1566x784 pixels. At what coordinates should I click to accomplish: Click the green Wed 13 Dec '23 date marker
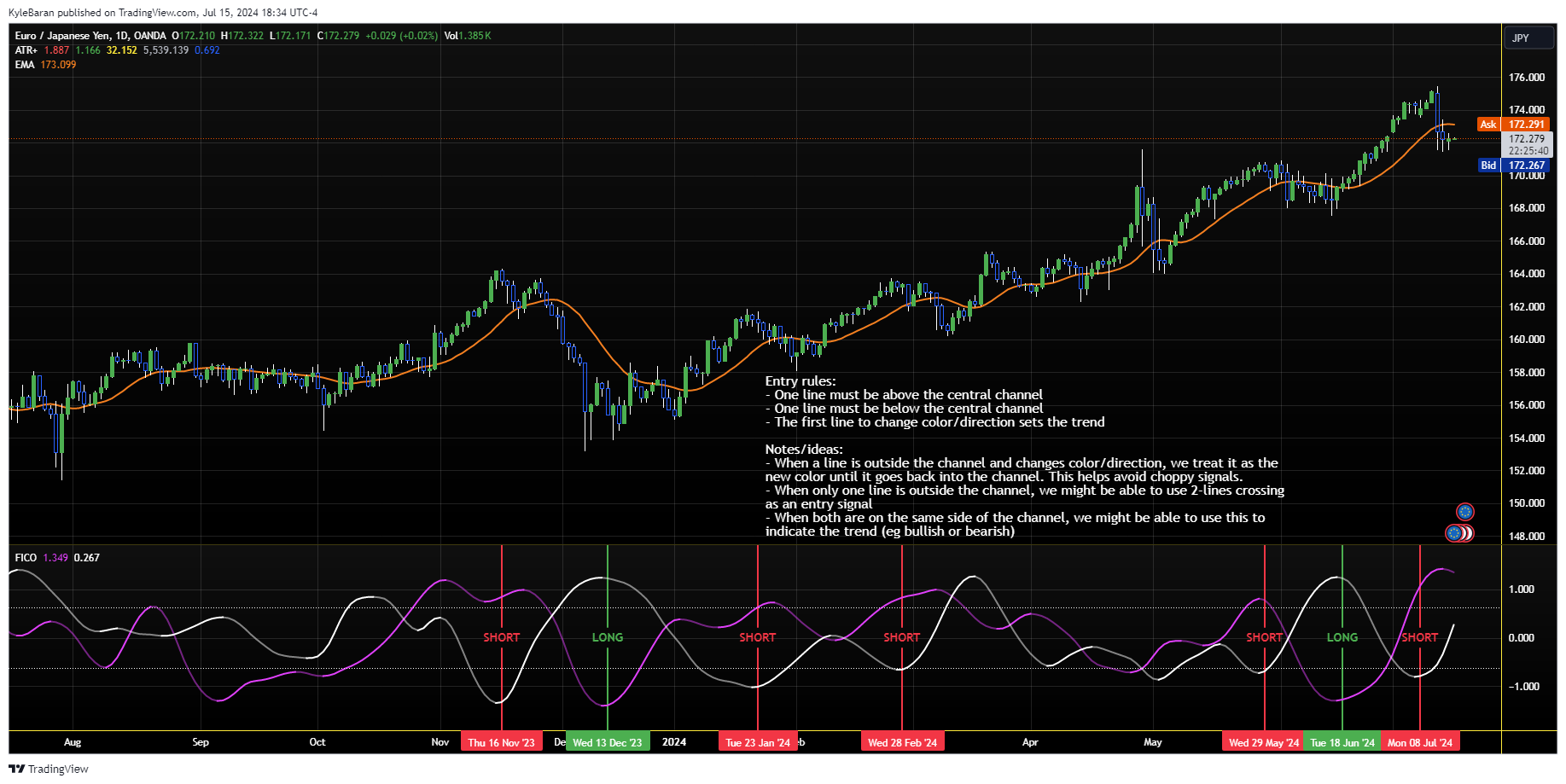click(x=608, y=743)
